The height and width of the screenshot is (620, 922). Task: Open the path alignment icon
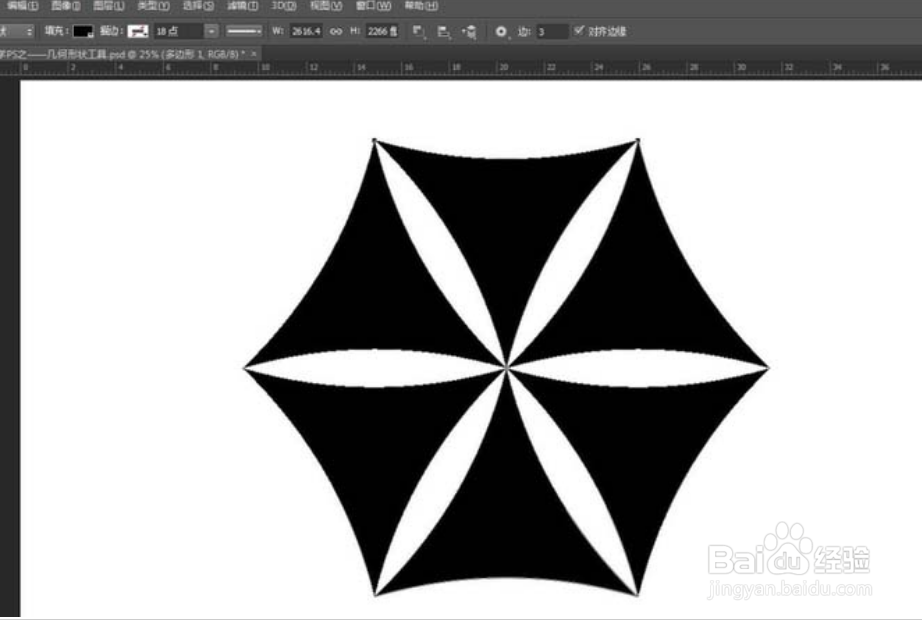point(444,32)
